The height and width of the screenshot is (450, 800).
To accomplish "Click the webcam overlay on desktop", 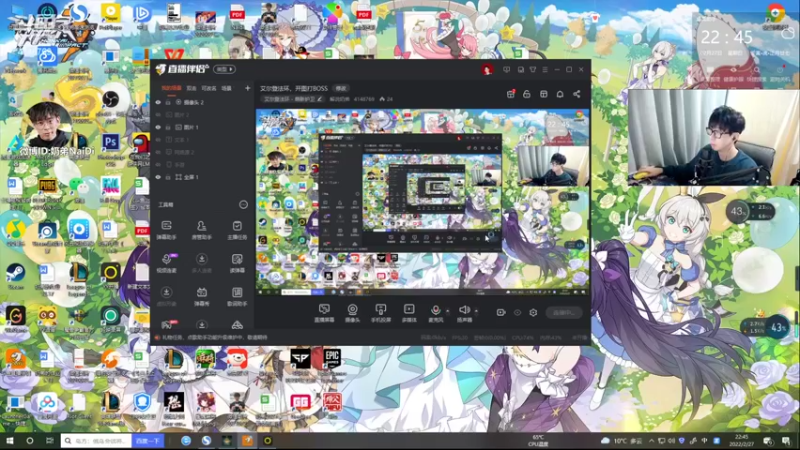I will [x=713, y=137].
